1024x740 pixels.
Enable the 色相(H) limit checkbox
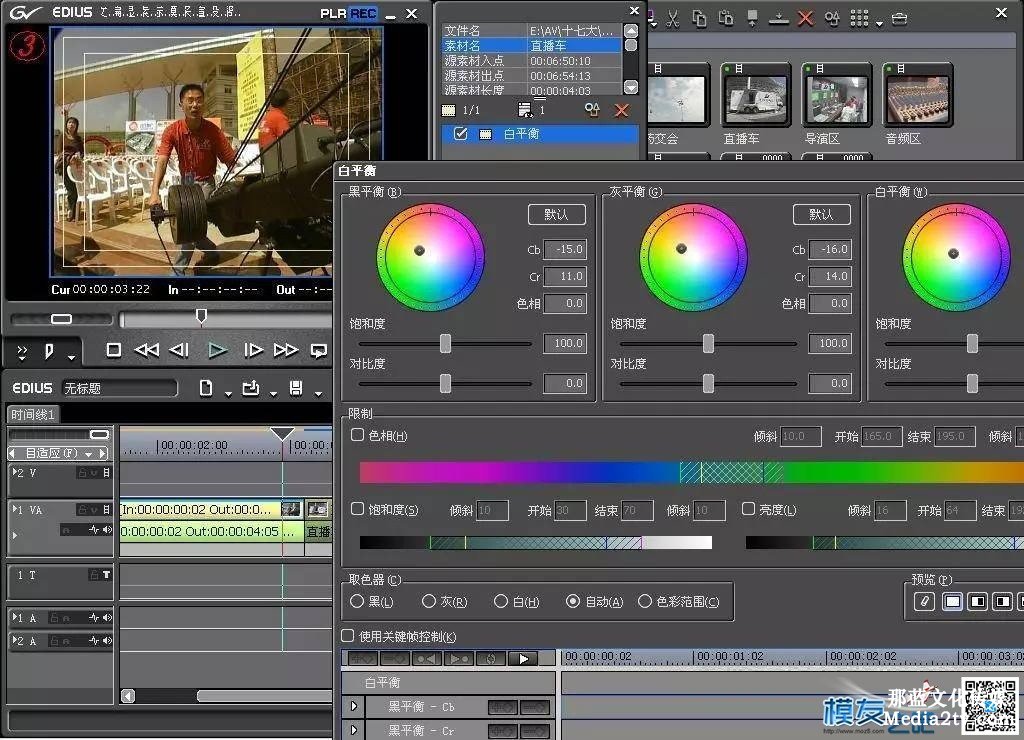(358, 436)
